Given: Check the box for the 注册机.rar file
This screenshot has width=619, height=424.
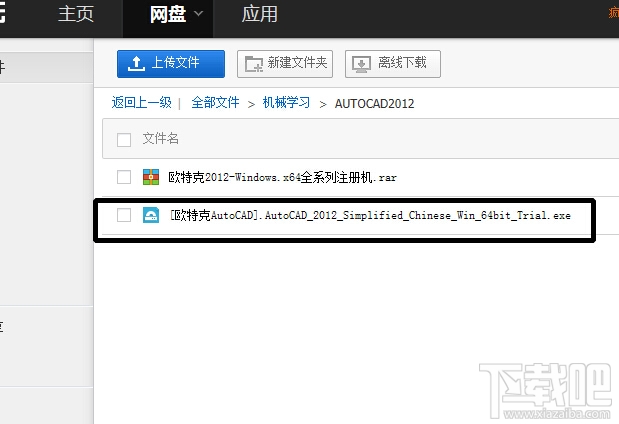Looking at the screenshot, I should point(124,177).
